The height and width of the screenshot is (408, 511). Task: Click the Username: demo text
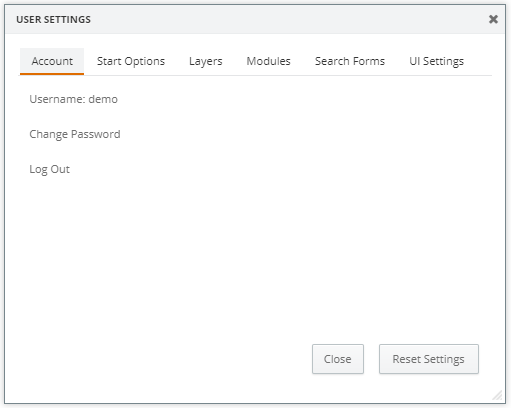pyautogui.click(x=73, y=99)
